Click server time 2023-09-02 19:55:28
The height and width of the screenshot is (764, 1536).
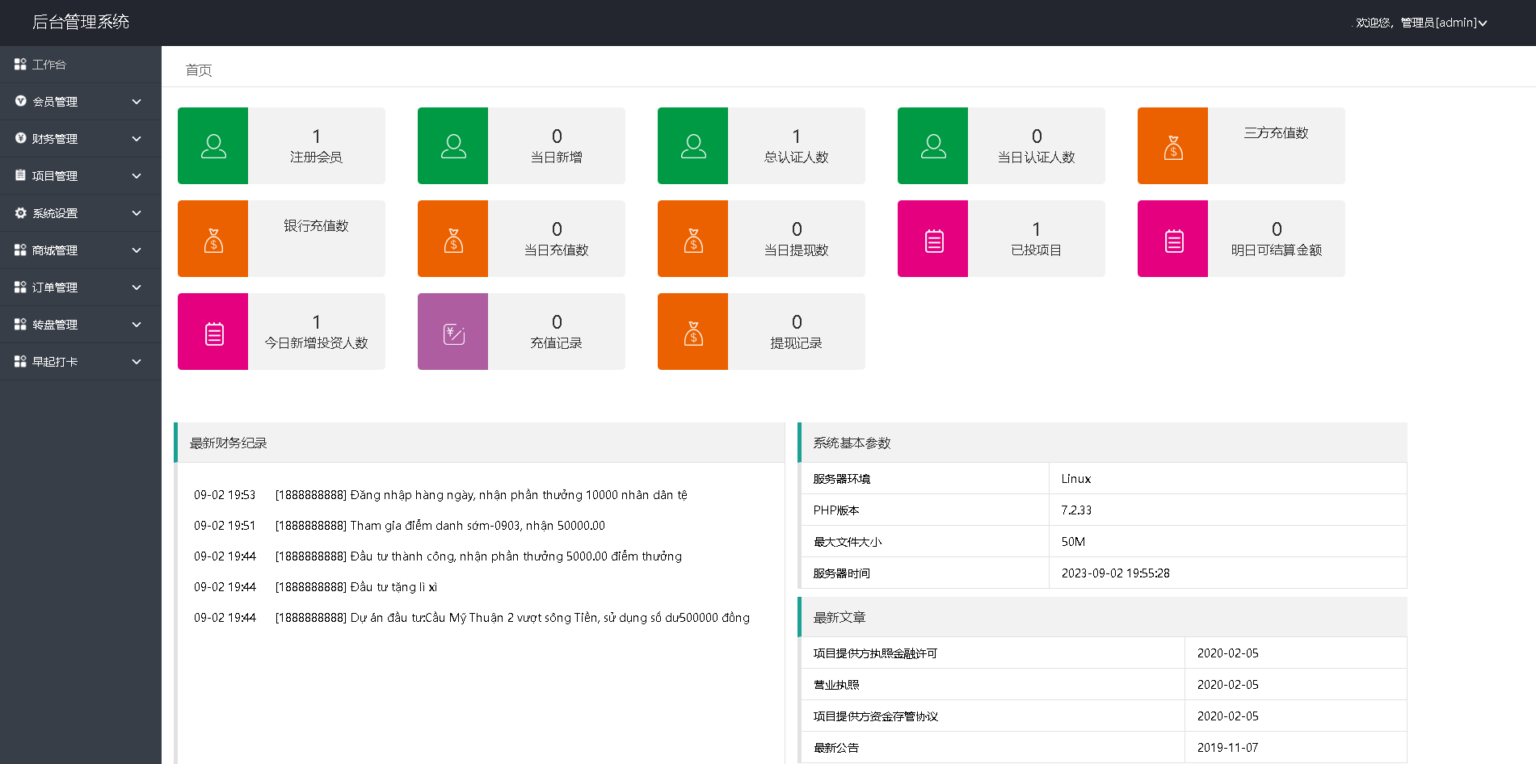[x=1115, y=573]
